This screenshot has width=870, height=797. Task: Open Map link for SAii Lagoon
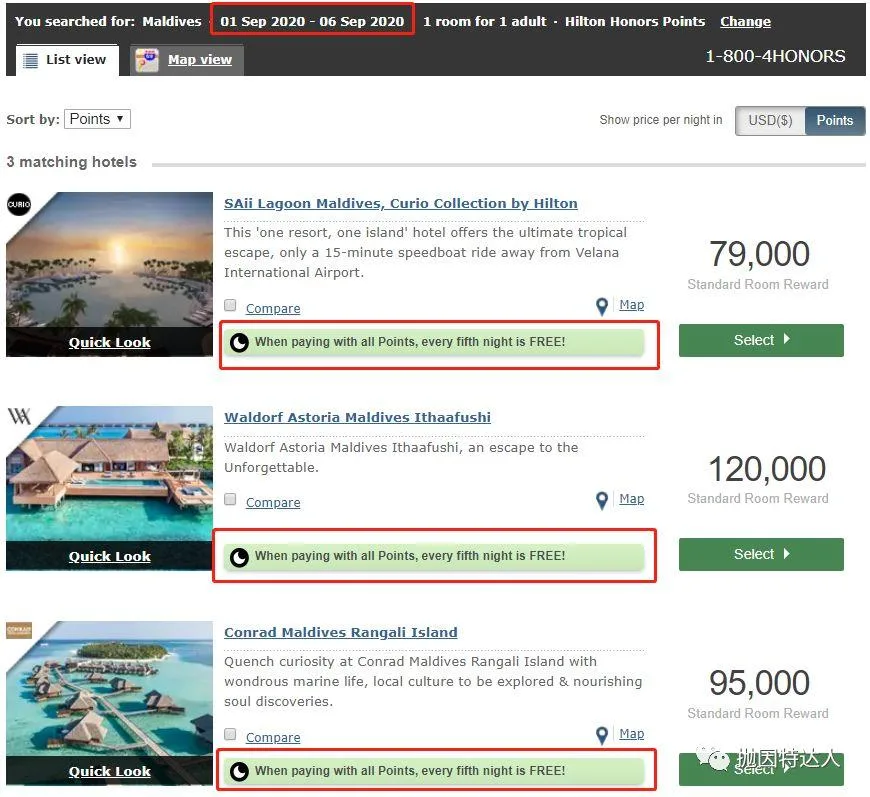(631, 305)
